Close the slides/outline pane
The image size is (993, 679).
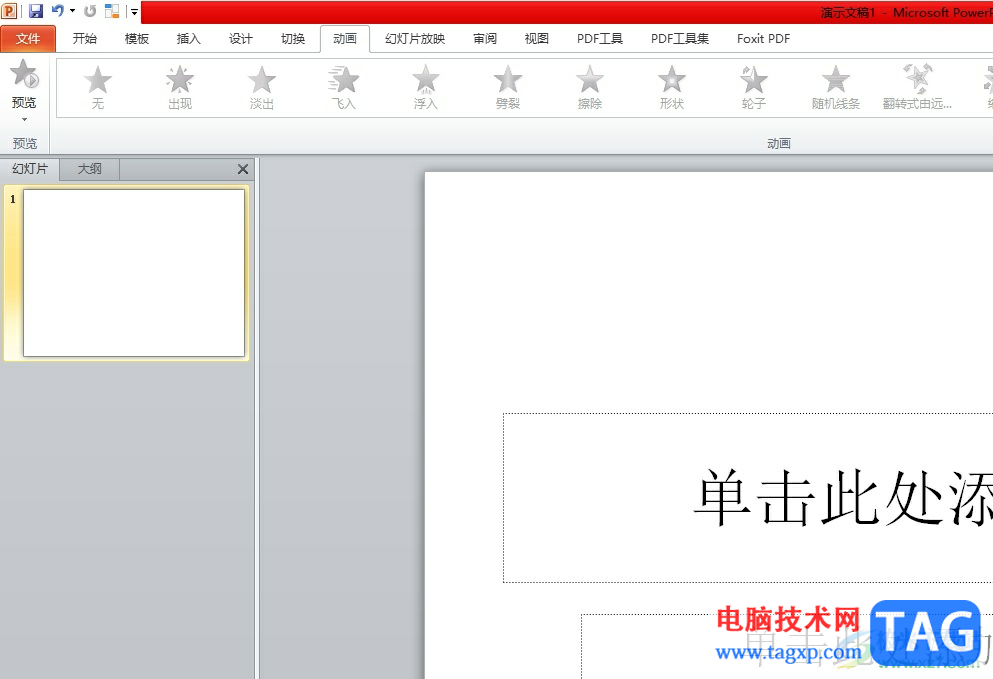243,169
